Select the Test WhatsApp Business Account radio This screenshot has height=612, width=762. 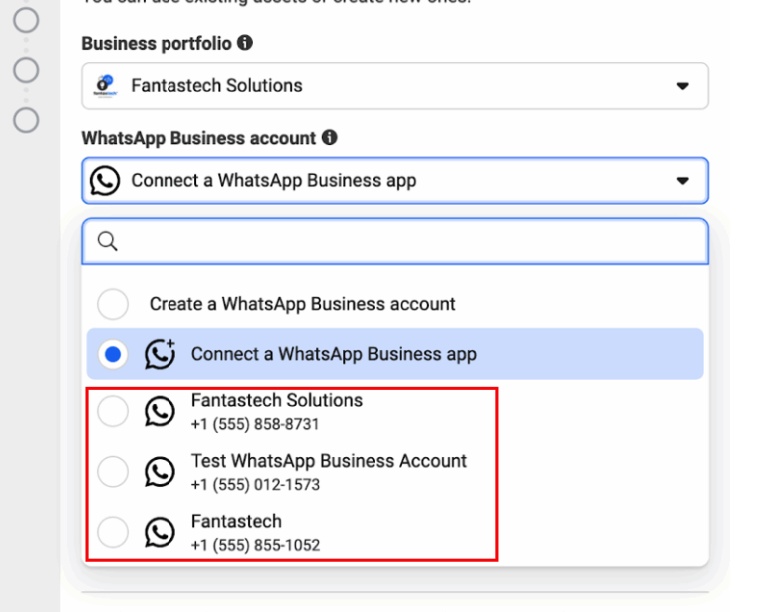click(113, 472)
